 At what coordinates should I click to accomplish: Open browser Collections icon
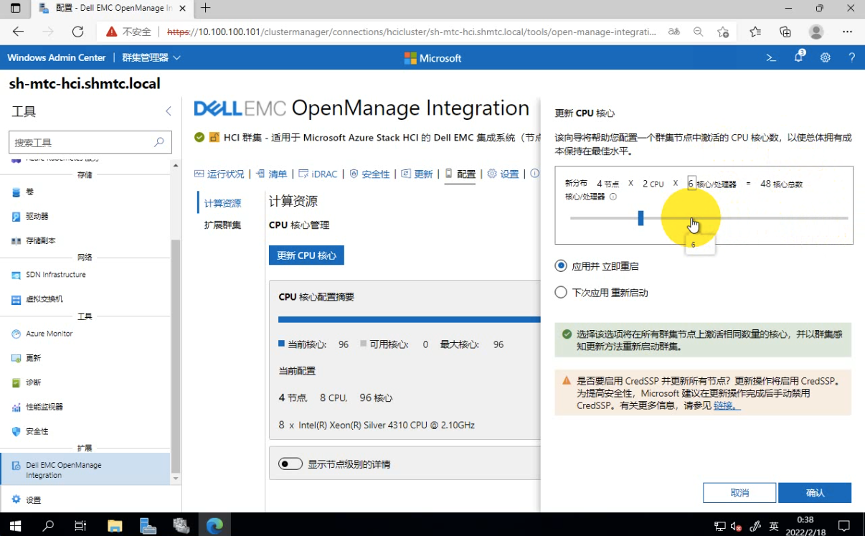tap(785, 32)
